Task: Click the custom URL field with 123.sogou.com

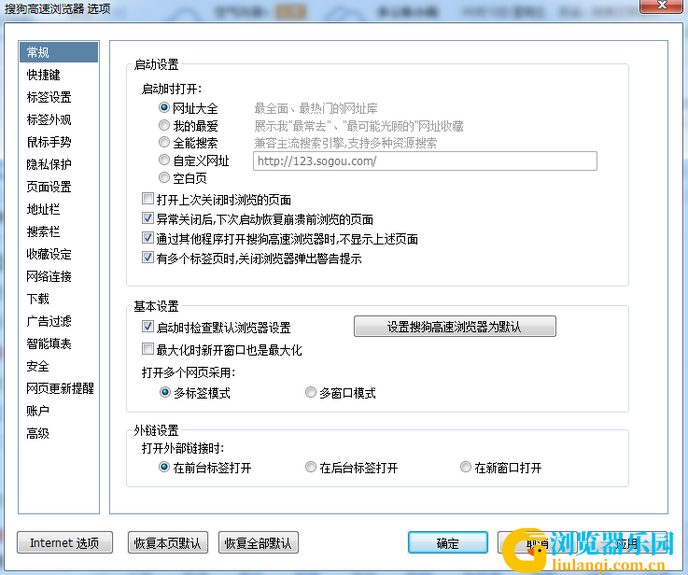Action: (425, 161)
